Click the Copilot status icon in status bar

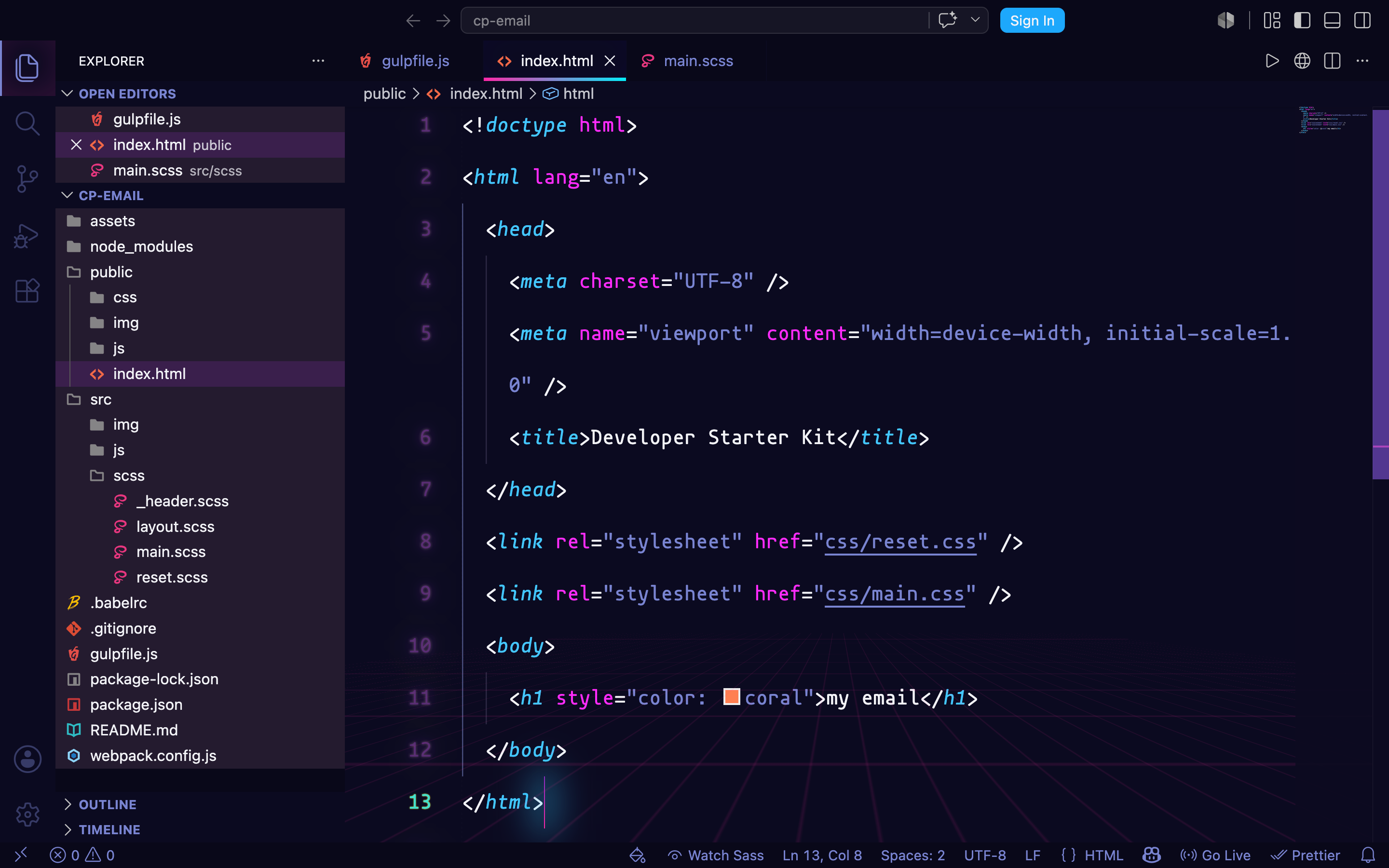click(1151, 855)
